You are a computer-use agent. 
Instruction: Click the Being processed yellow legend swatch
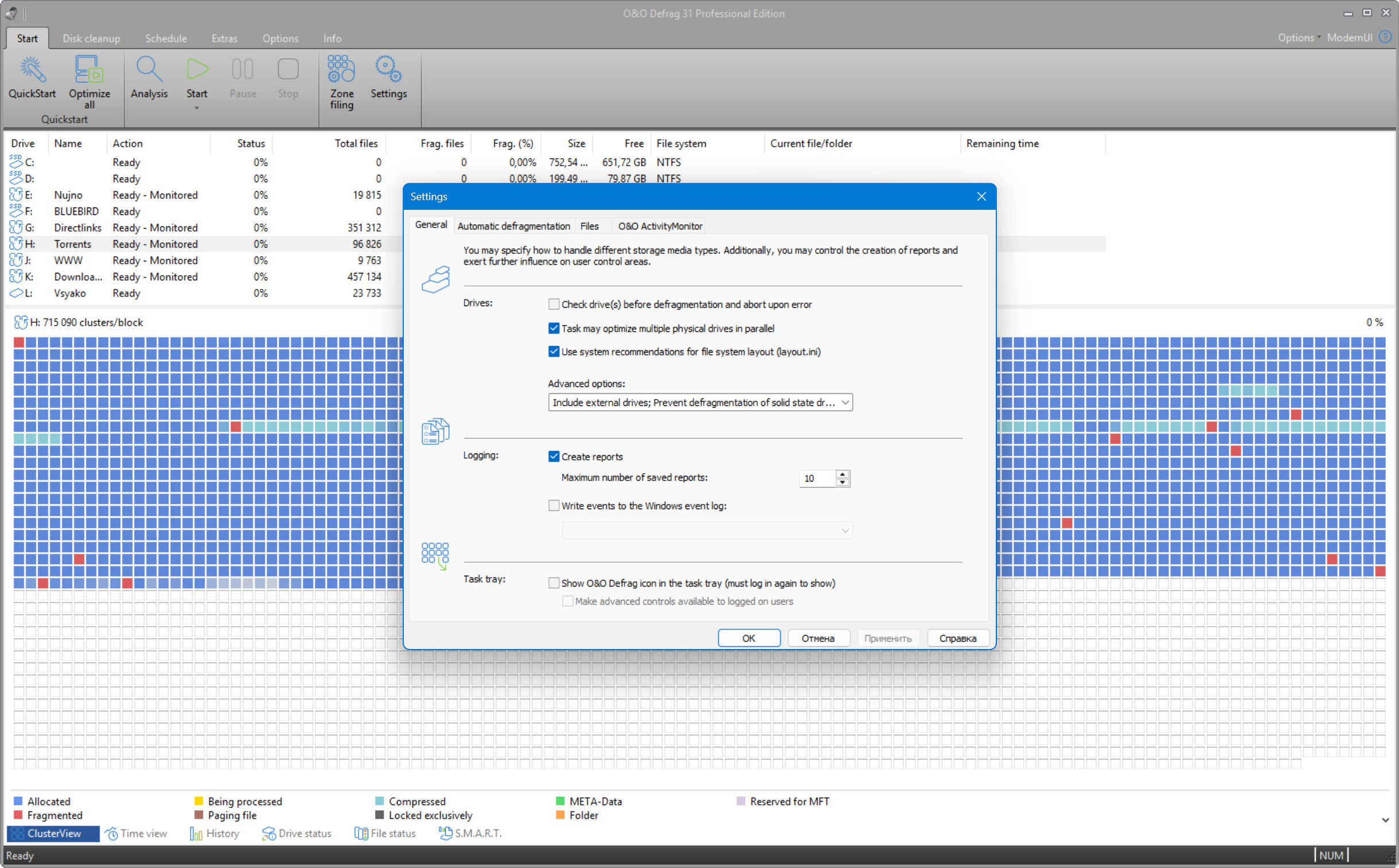click(x=198, y=801)
